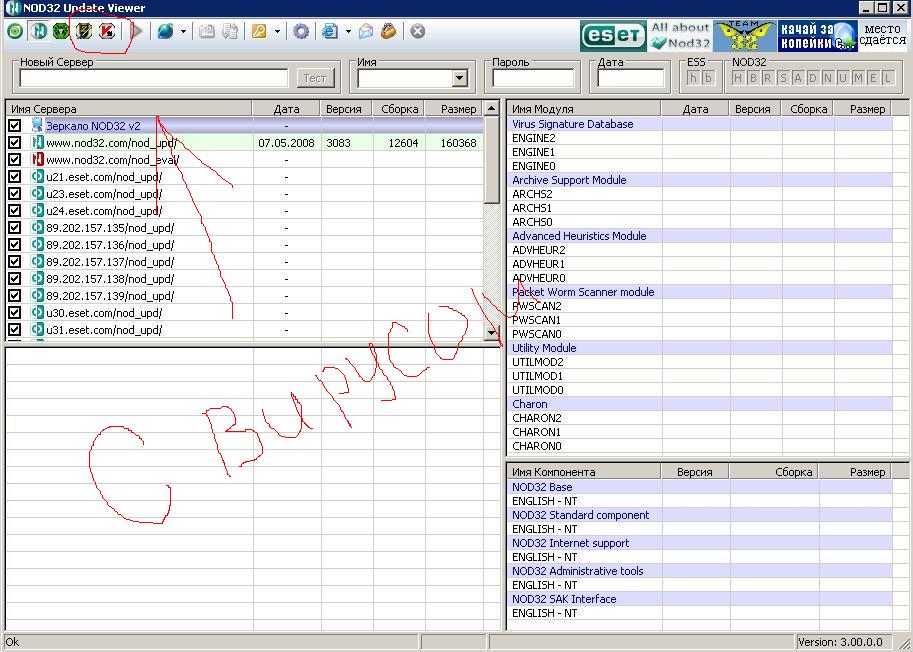Image resolution: width=913 pixels, height=652 pixels.
Task: Click the icon beside 89.202.157.139/nod_upd/
Action: coord(37,295)
